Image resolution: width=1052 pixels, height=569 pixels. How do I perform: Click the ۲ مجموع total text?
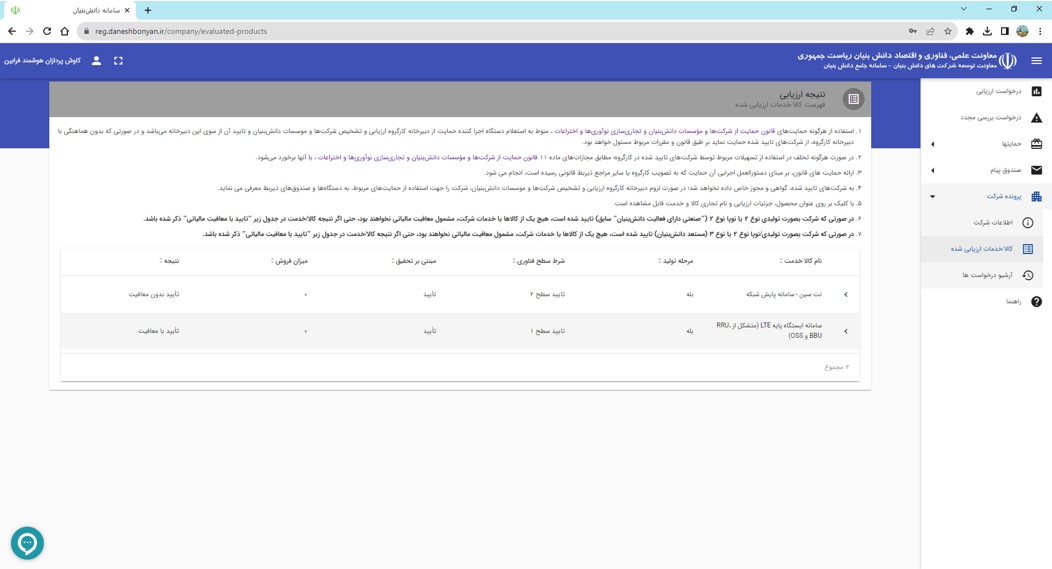[x=837, y=367]
